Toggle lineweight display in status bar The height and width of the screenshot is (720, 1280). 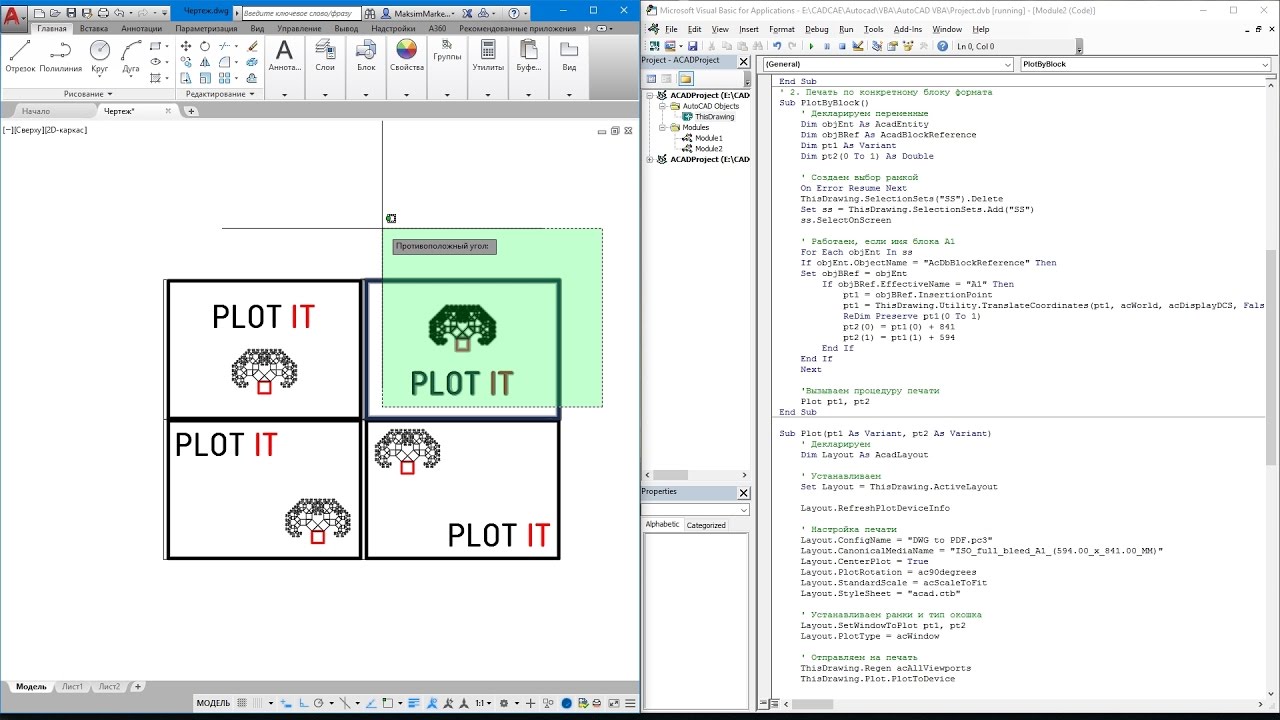point(413,703)
